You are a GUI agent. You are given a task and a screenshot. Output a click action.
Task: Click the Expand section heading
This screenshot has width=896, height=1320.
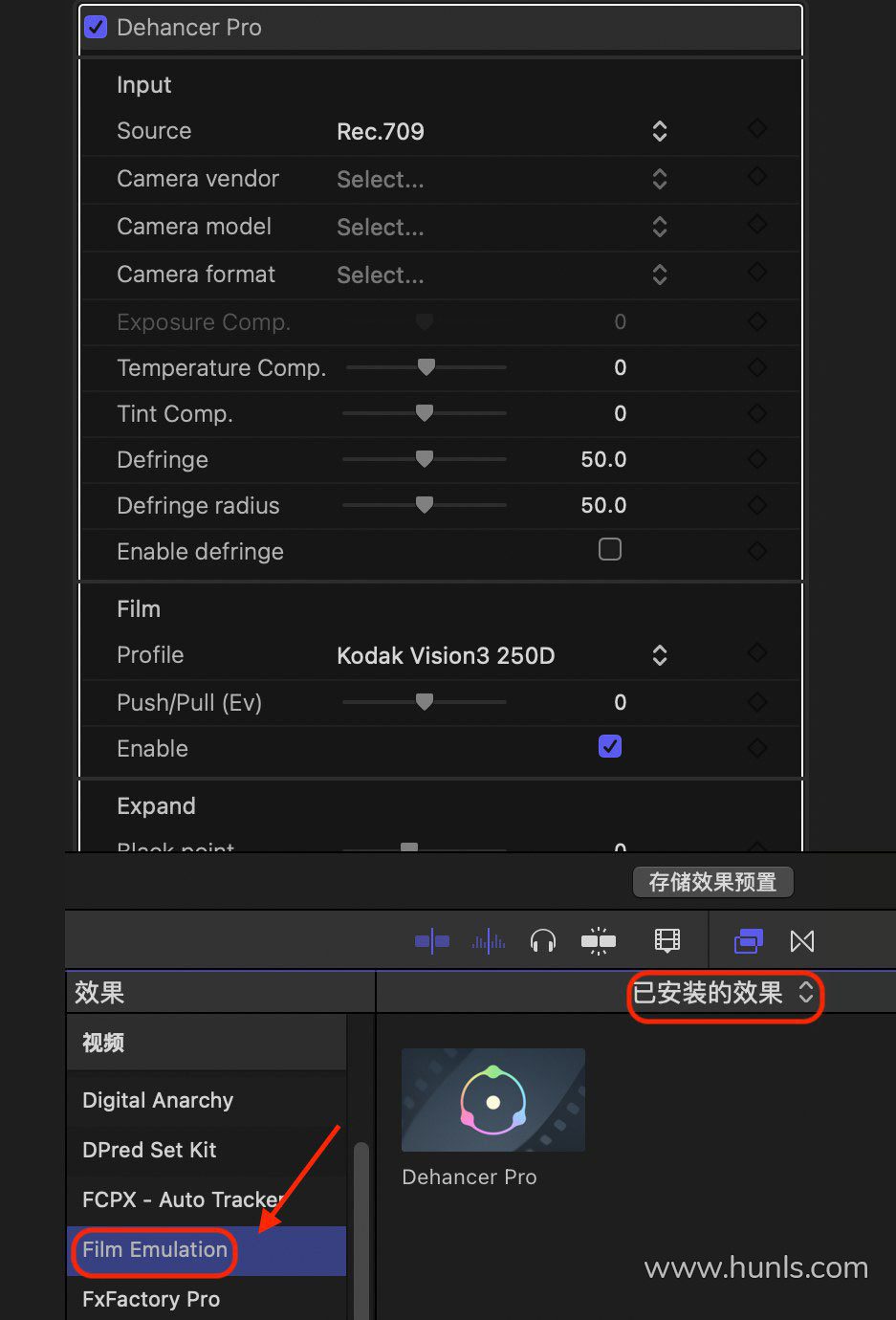coord(156,806)
